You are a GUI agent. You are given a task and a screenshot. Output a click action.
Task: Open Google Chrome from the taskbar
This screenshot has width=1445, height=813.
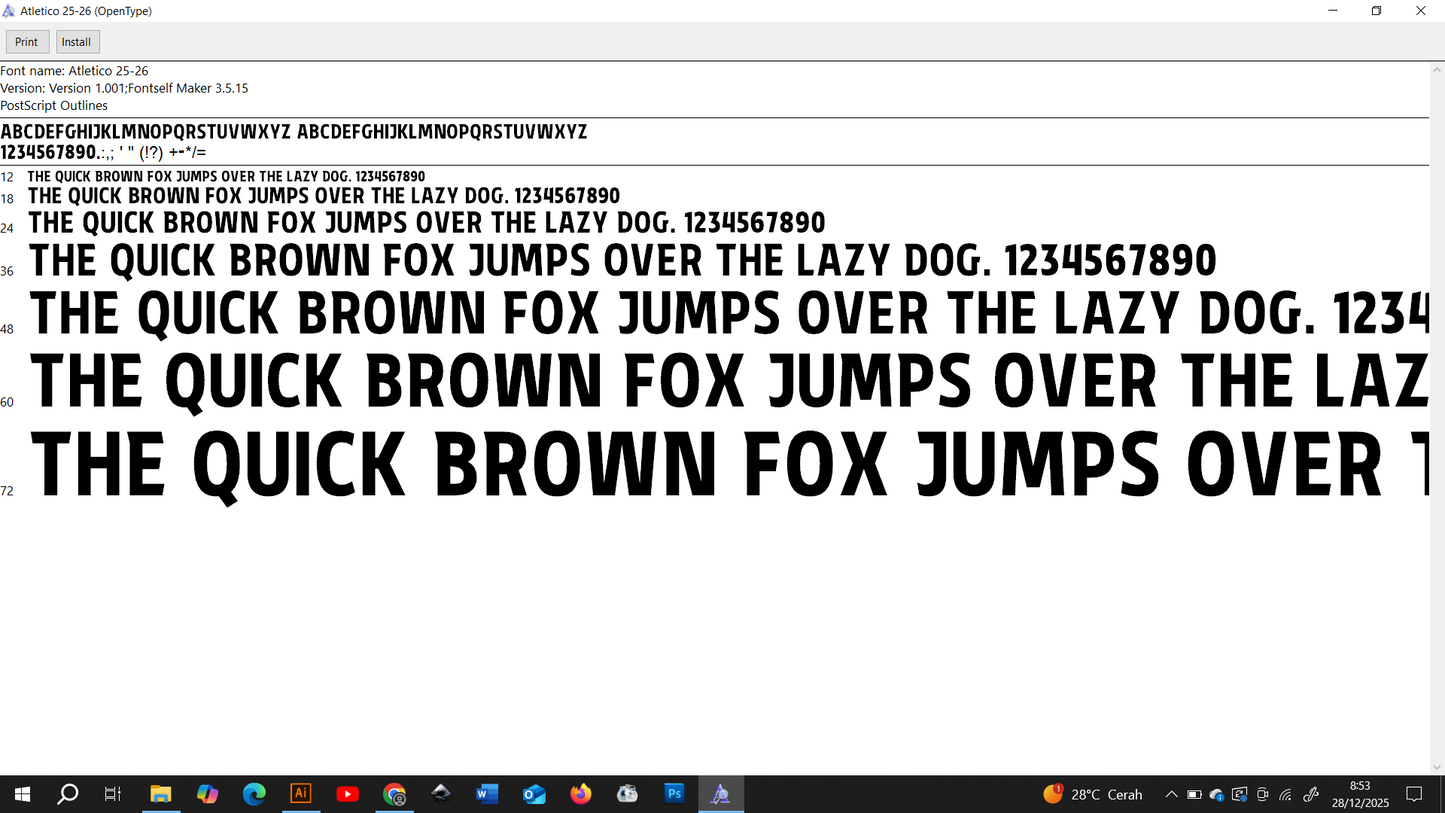pos(395,794)
